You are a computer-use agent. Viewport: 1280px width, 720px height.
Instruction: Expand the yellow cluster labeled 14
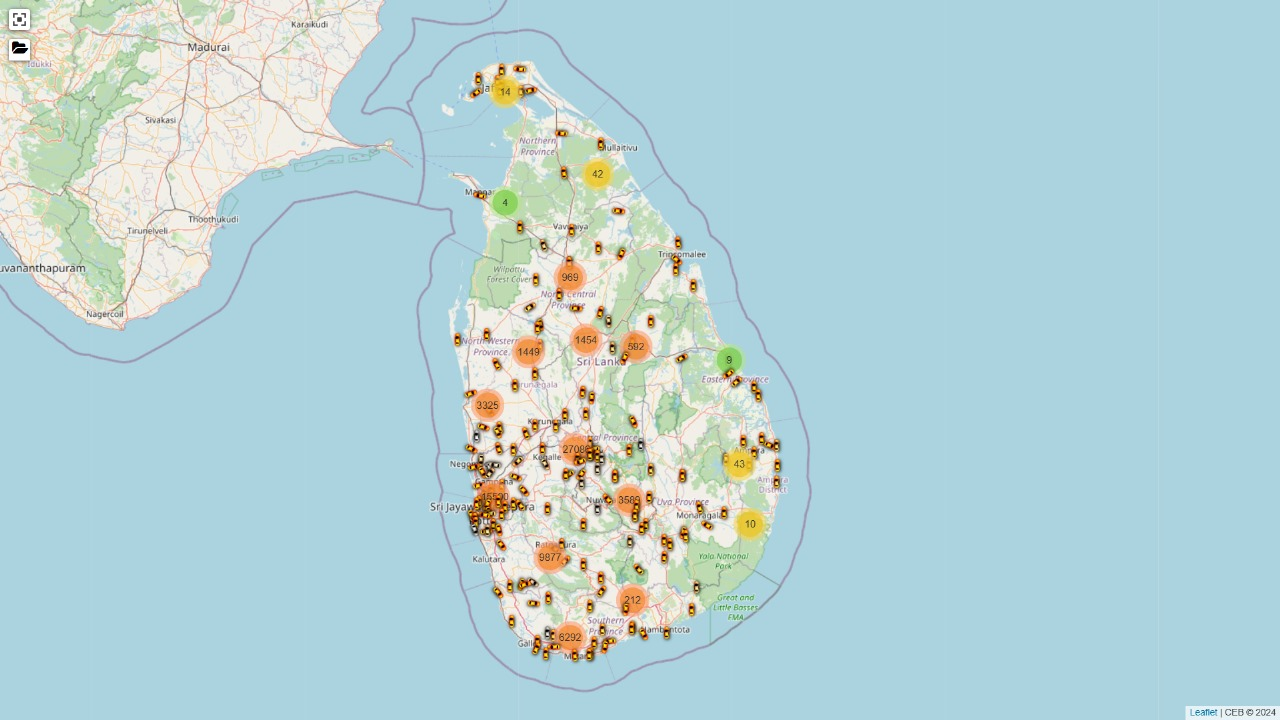point(505,92)
